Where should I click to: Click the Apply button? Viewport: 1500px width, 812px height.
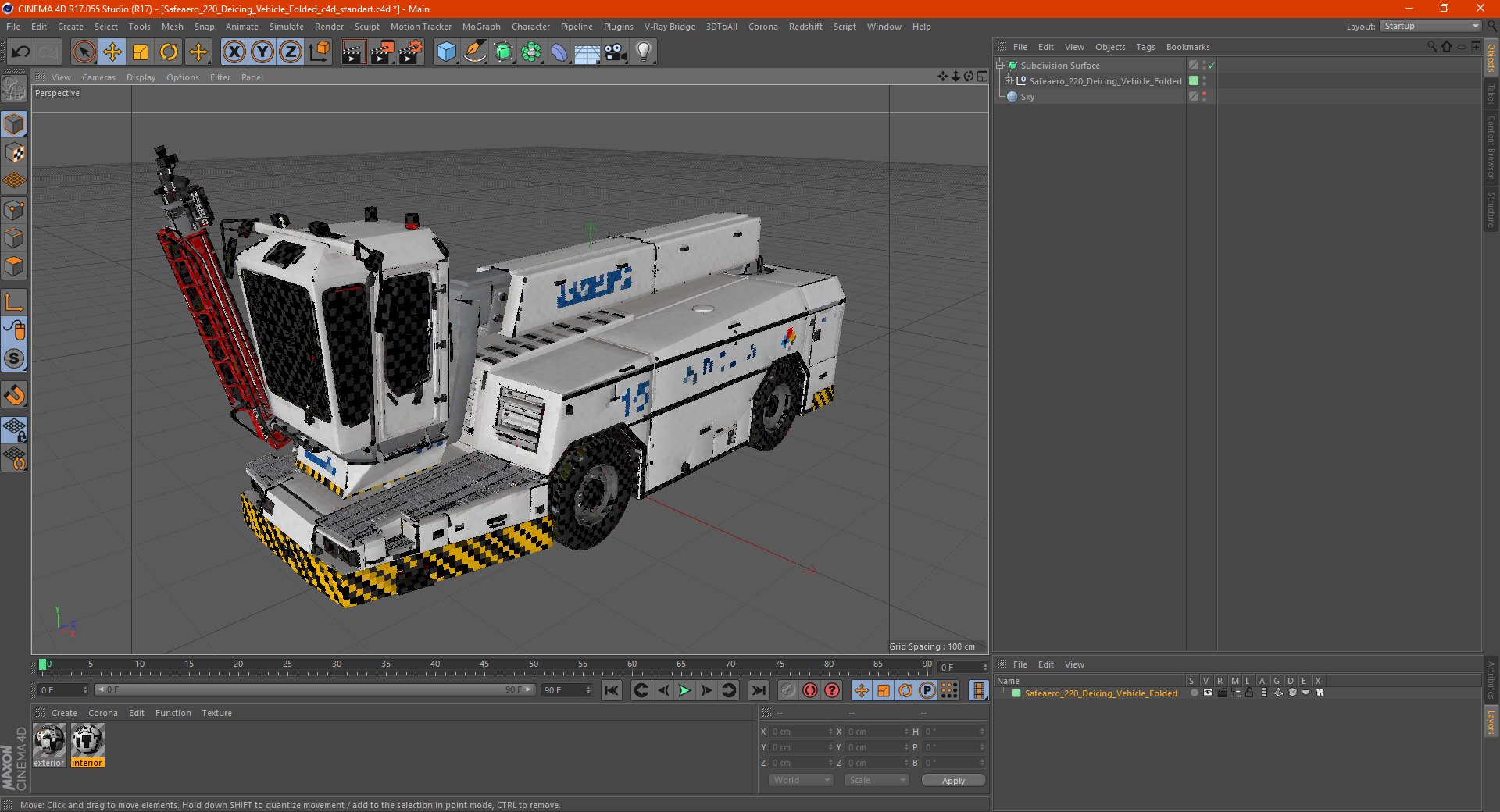point(953,780)
